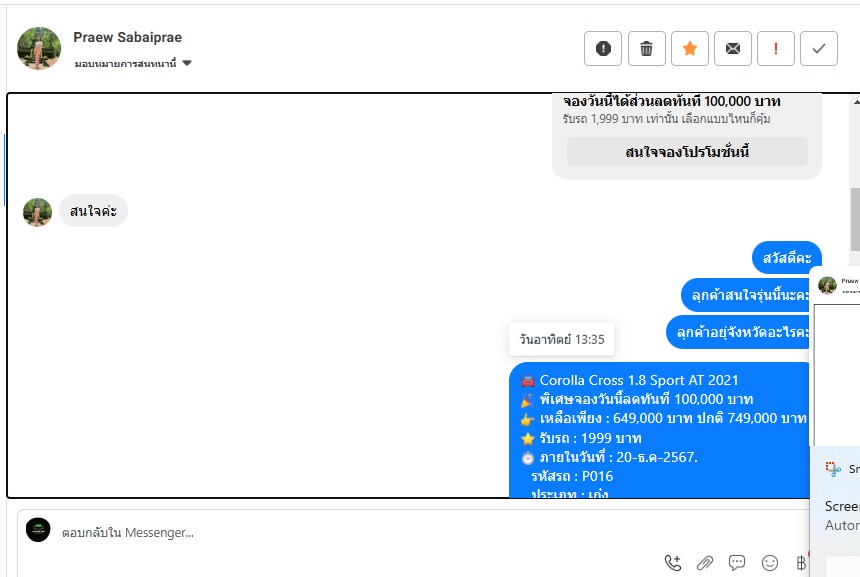Mark the conversation unread with the envelope icon
Viewport: 860px width, 577px height.
pyautogui.click(x=733, y=48)
